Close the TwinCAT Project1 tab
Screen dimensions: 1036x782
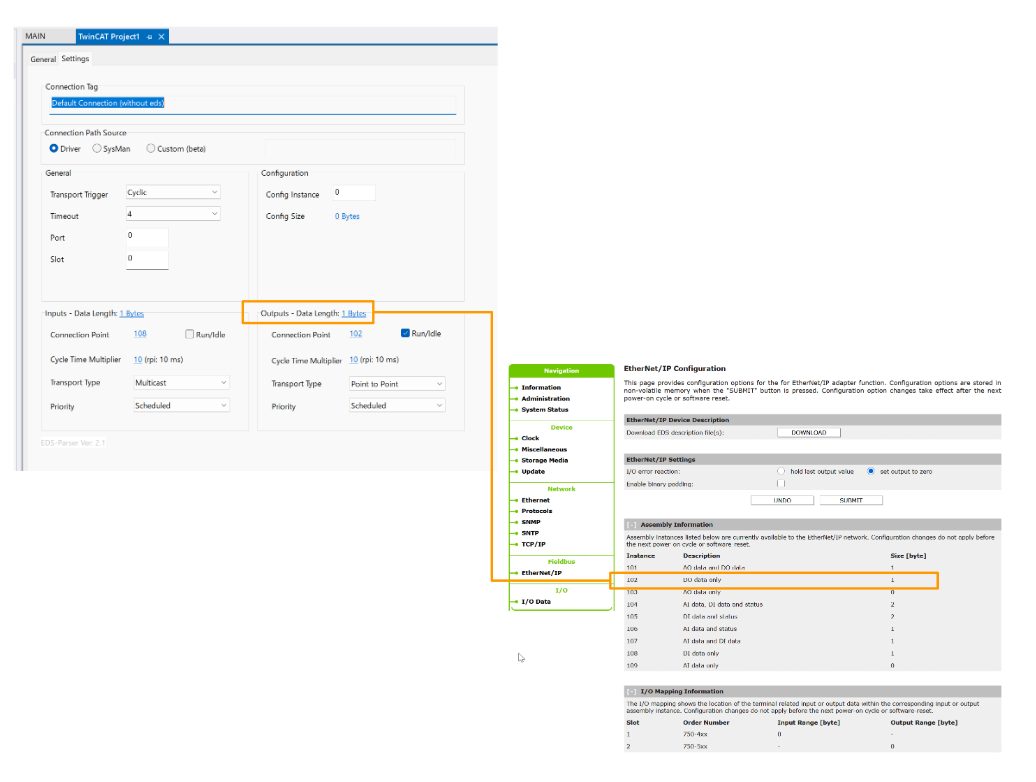[162, 37]
